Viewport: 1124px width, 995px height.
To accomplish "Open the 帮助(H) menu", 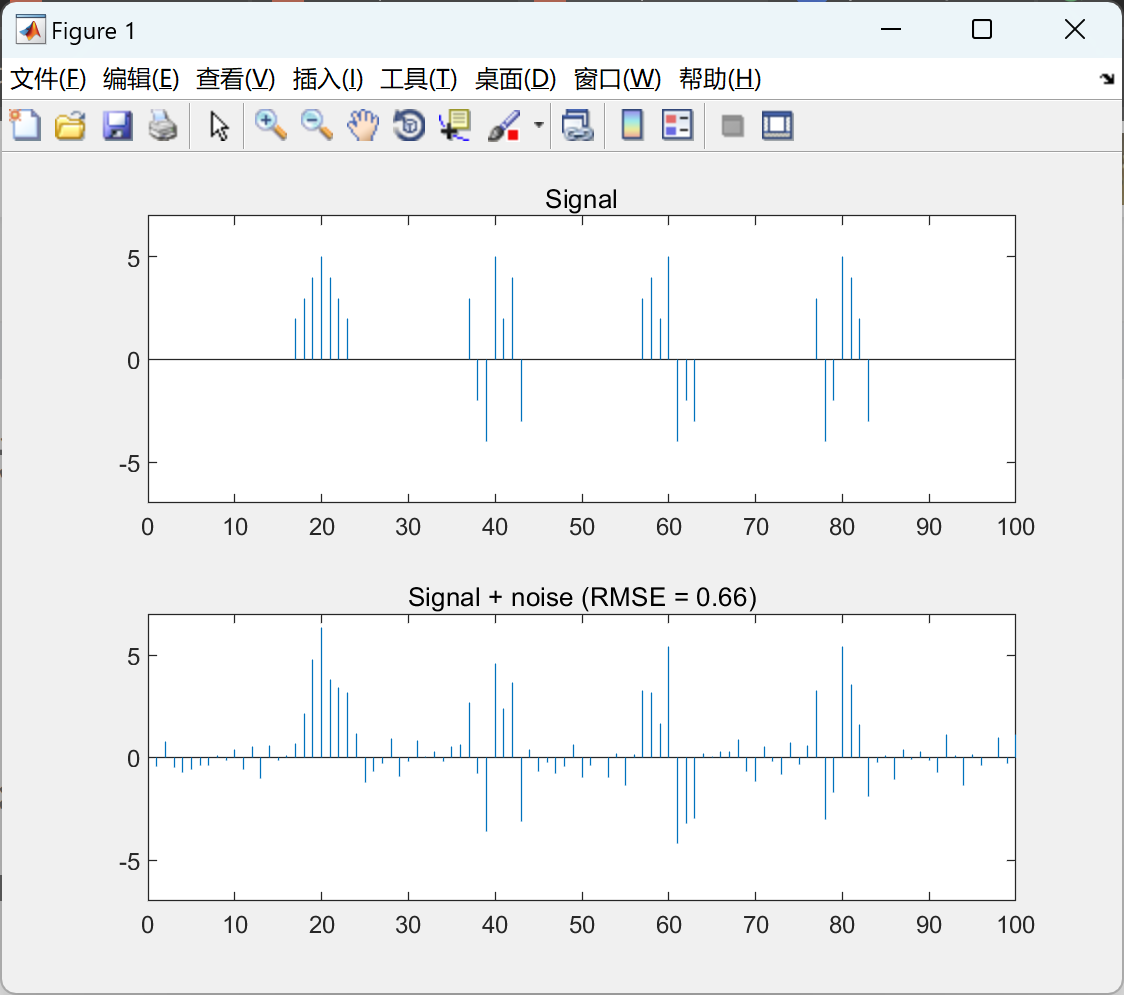I will (720, 79).
